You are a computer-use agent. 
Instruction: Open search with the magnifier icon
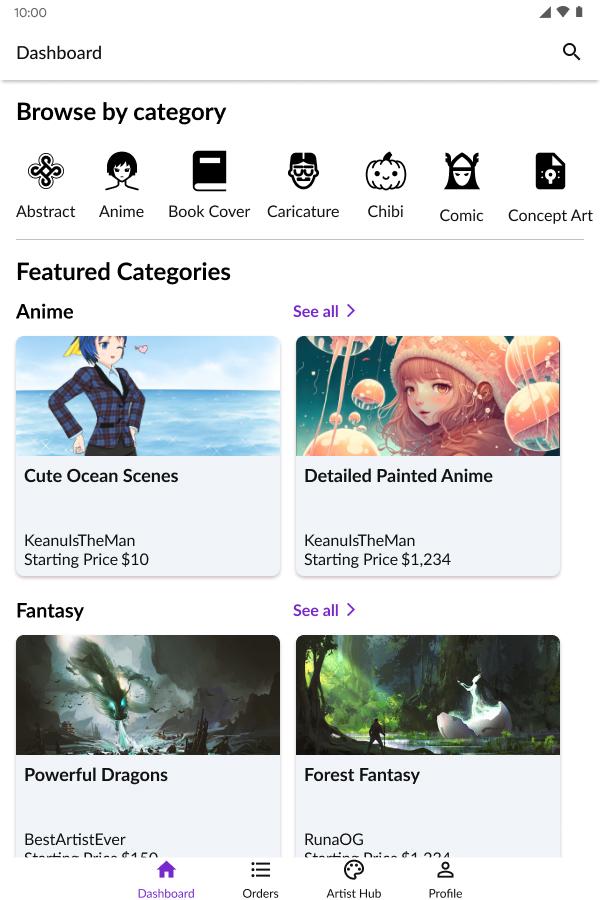click(x=571, y=52)
